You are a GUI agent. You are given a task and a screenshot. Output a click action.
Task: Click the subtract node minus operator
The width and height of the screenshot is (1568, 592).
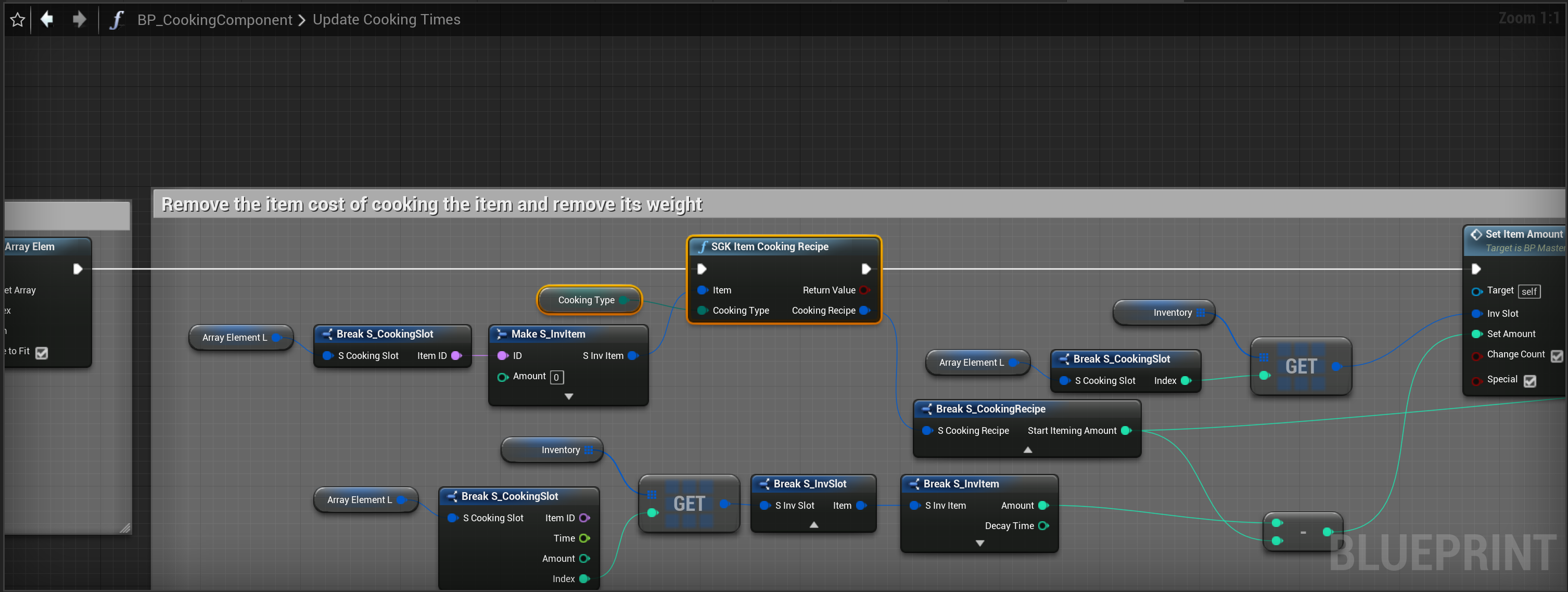(x=1303, y=532)
